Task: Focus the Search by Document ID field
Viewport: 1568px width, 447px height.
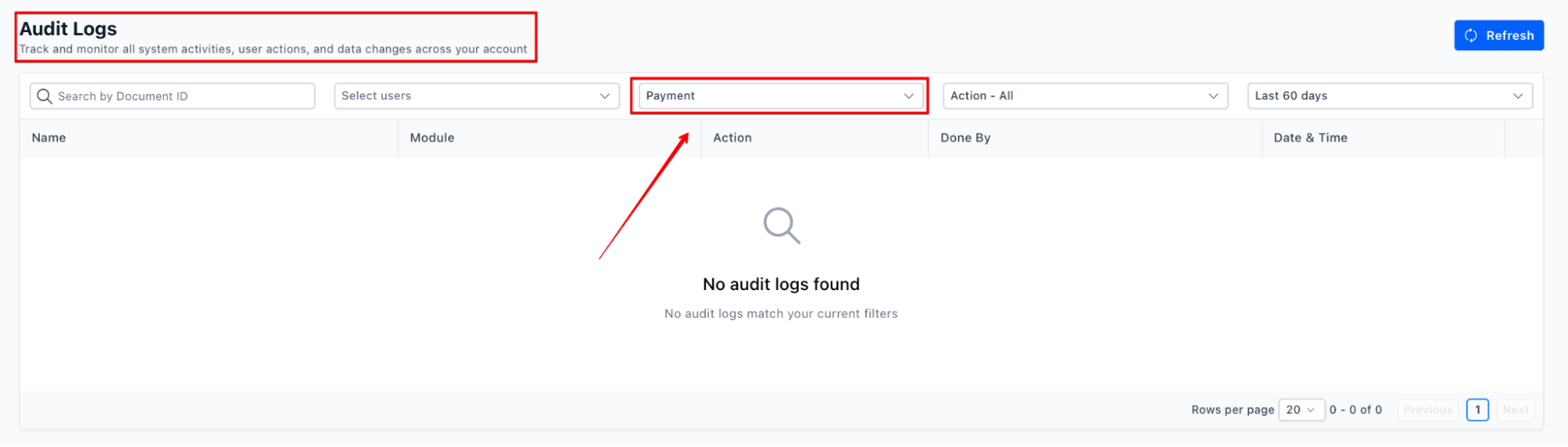Action: [180, 96]
